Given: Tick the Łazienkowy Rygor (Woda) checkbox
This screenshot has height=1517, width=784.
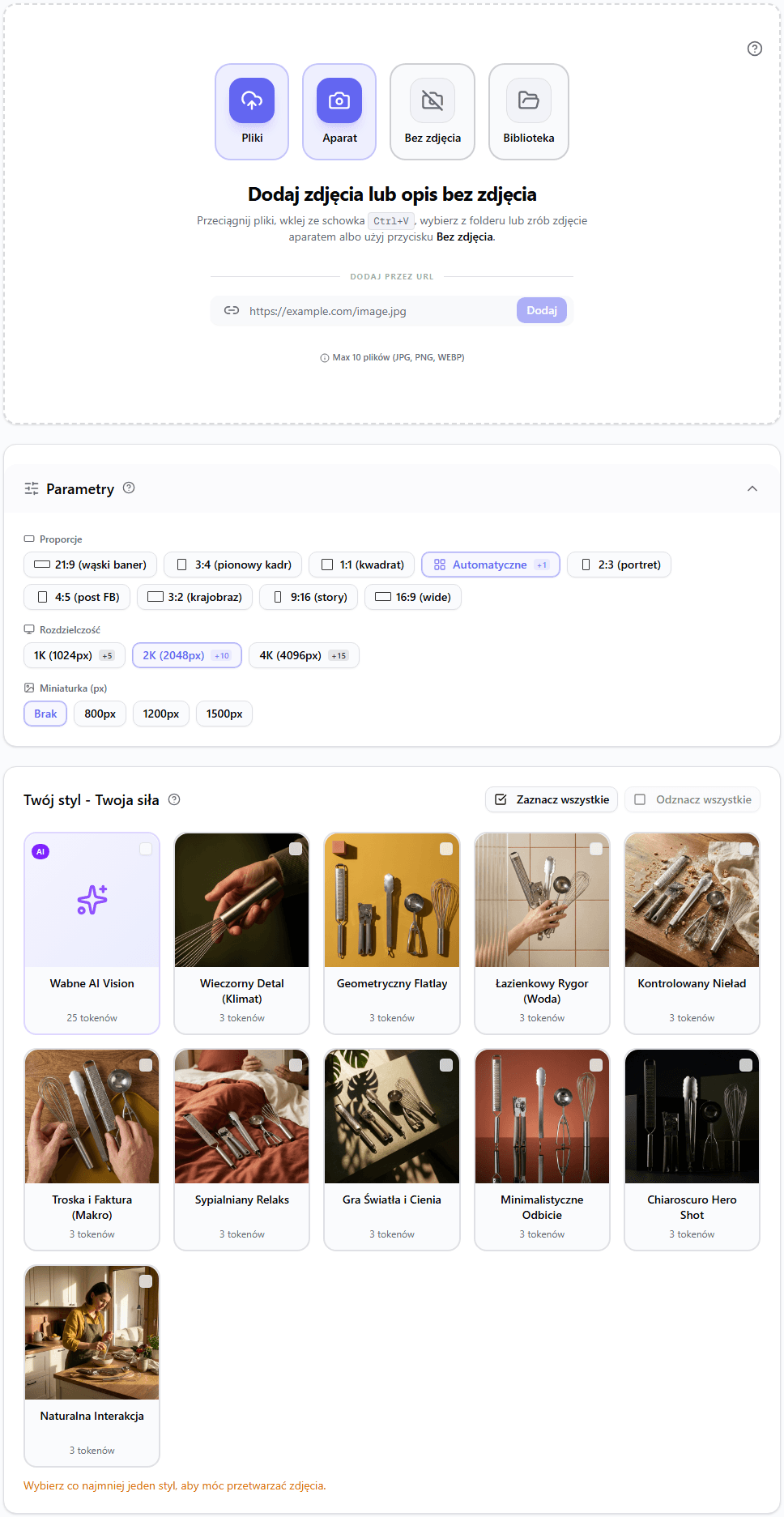Looking at the screenshot, I should pos(596,849).
